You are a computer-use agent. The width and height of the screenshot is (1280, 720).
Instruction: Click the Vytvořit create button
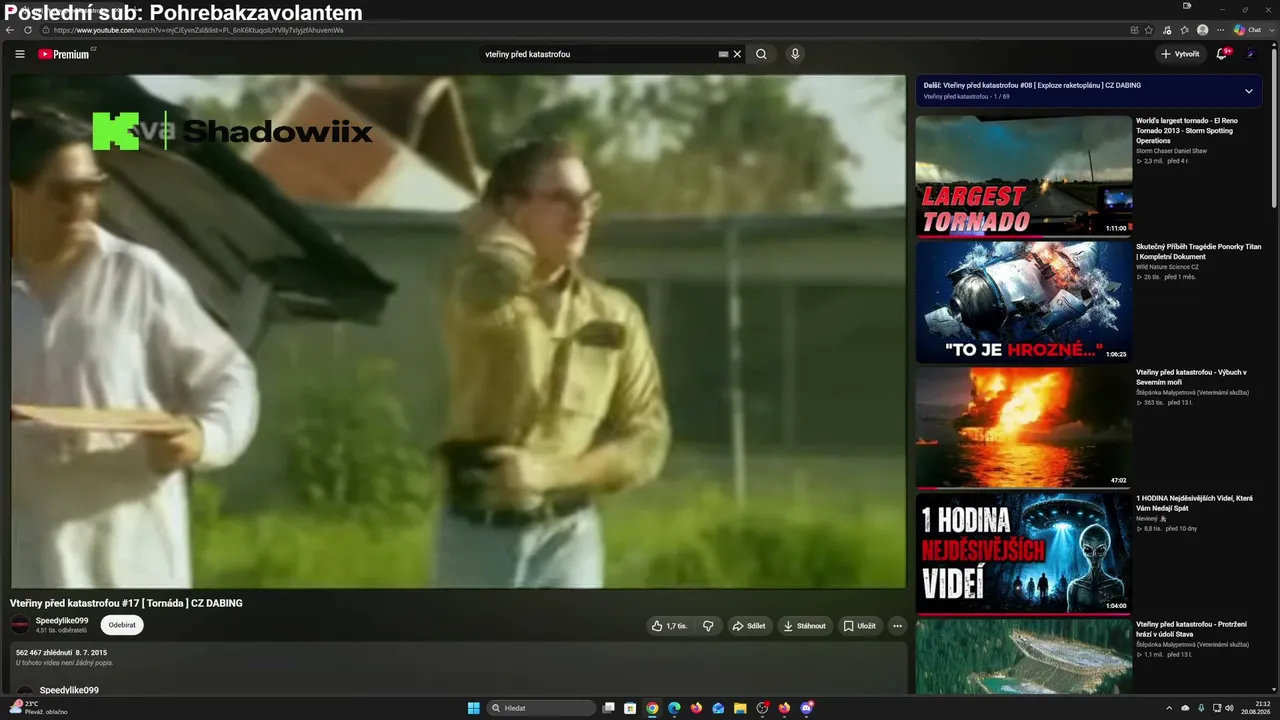click(1180, 54)
